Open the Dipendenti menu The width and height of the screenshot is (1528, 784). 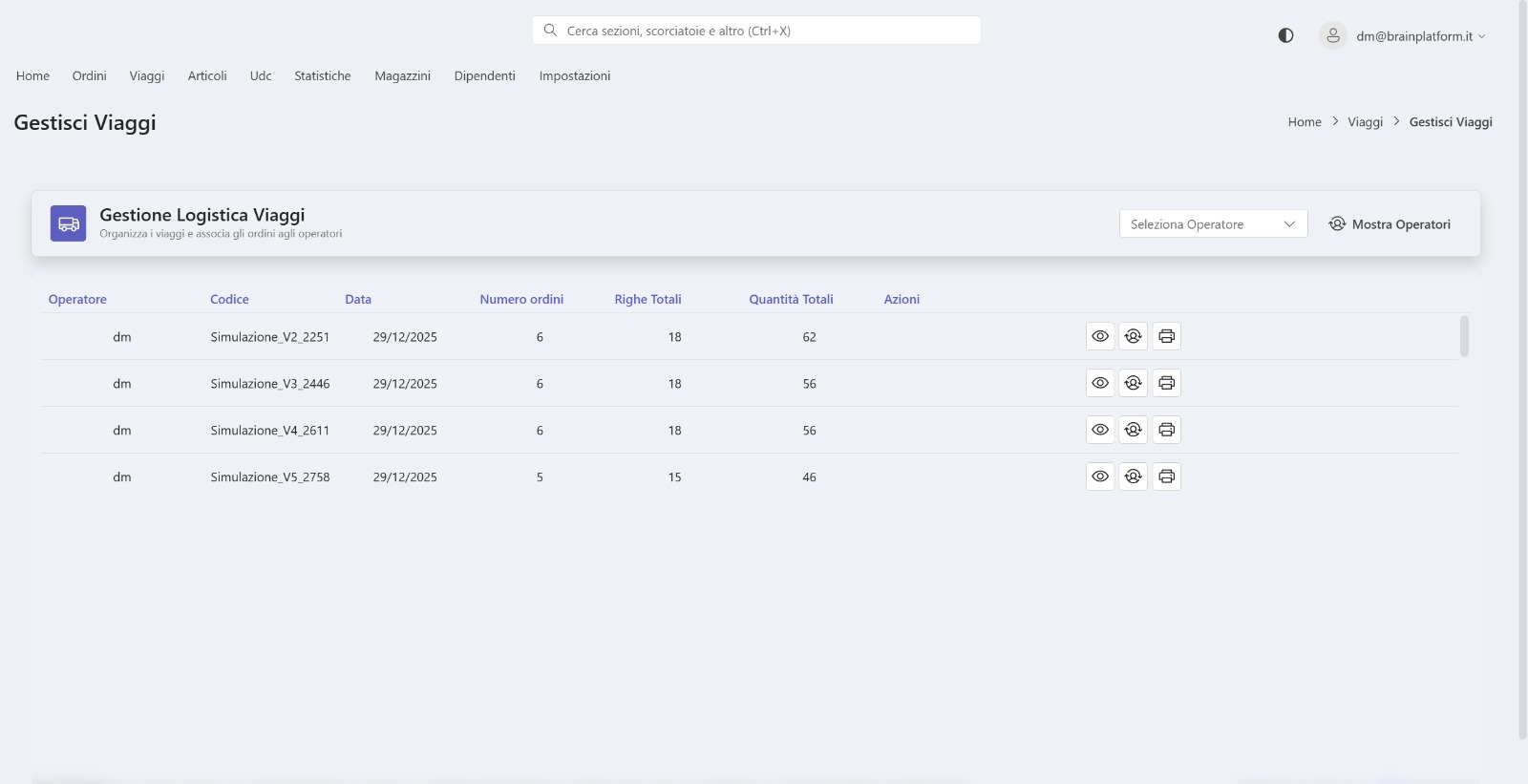pyautogui.click(x=484, y=75)
